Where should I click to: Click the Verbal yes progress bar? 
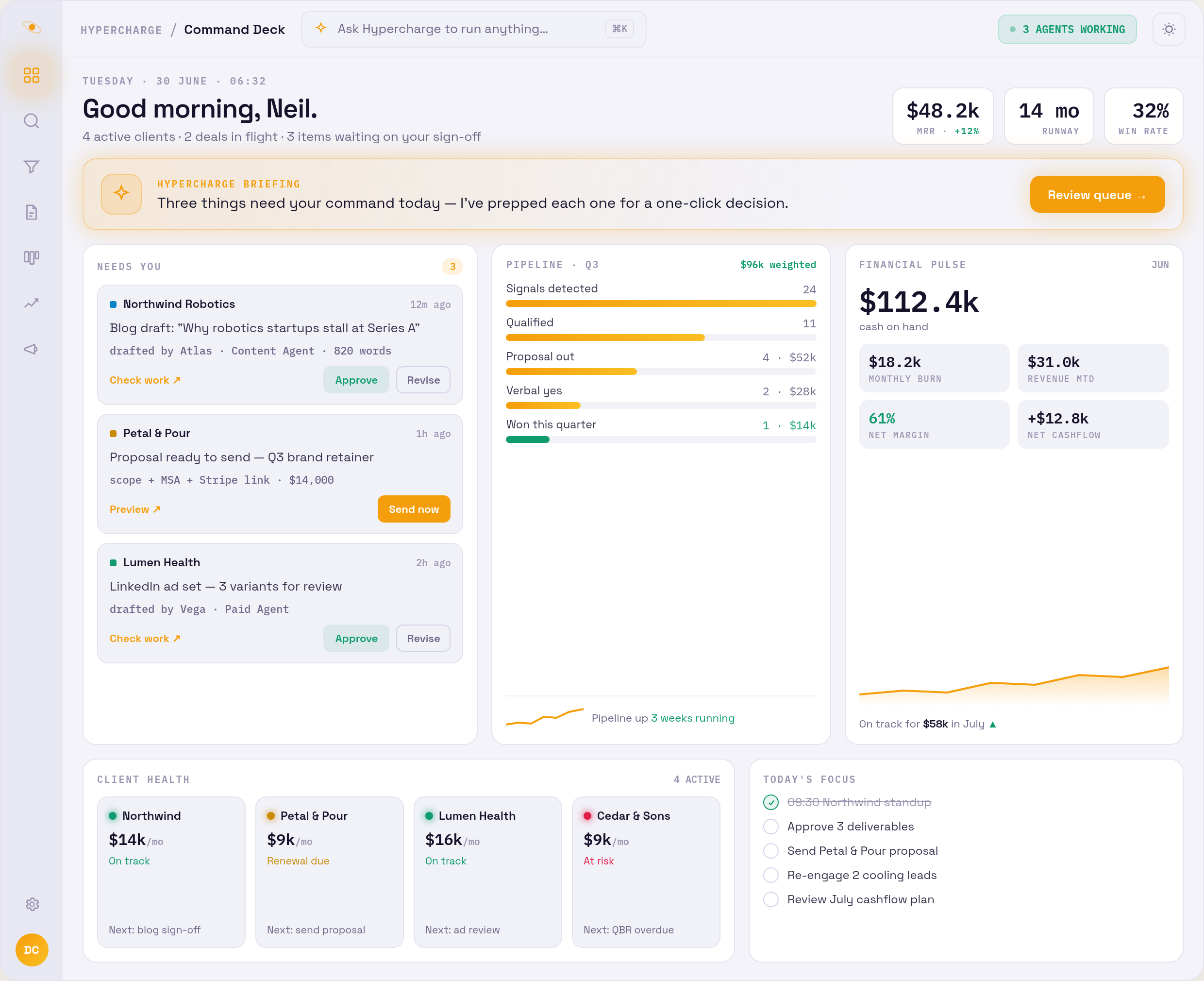pyautogui.click(x=661, y=405)
